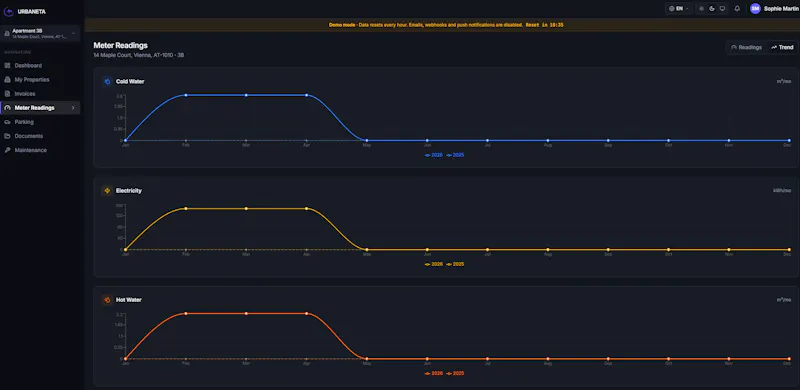800x390 pixels.
Task: Click Cold Water Apr data point
Action: [x=306, y=95]
